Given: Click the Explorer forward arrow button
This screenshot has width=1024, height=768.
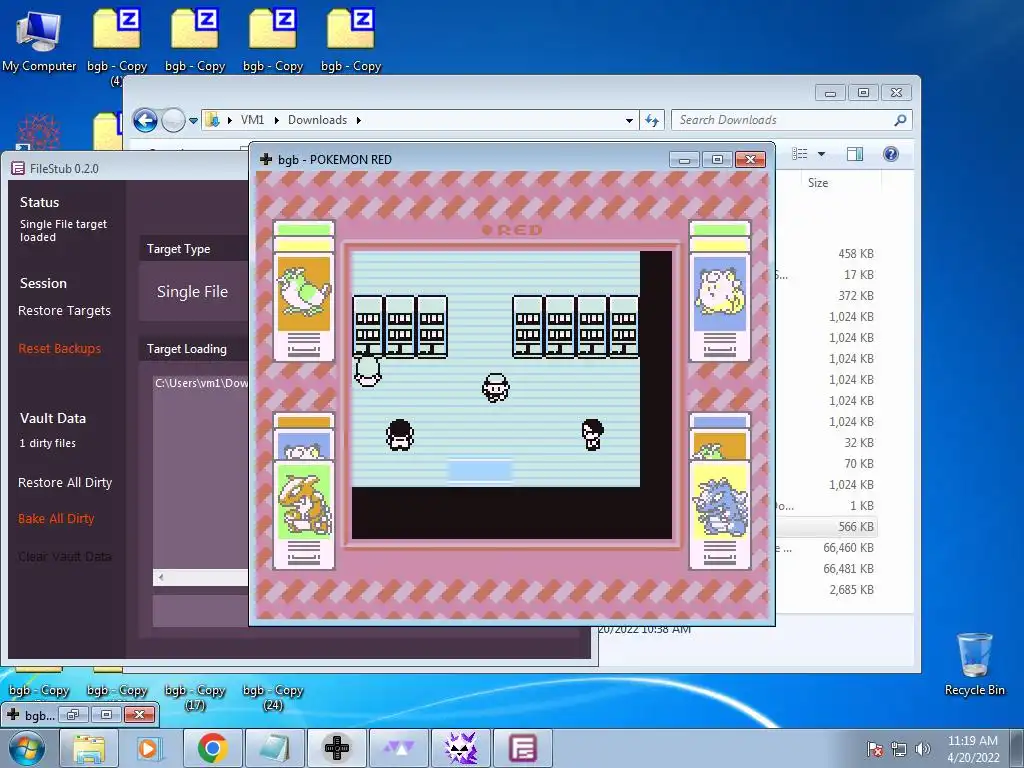Looking at the screenshot, I should [x=173, y=120].
